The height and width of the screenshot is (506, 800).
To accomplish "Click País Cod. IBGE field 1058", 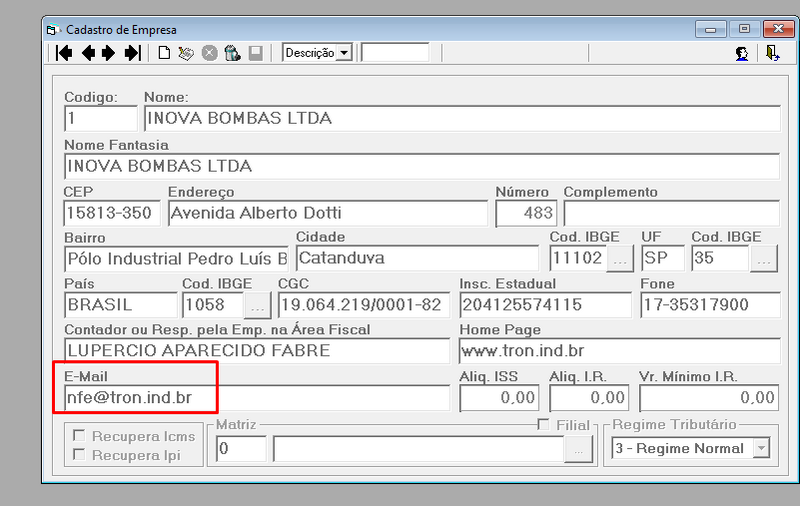I will click(214, 305).
